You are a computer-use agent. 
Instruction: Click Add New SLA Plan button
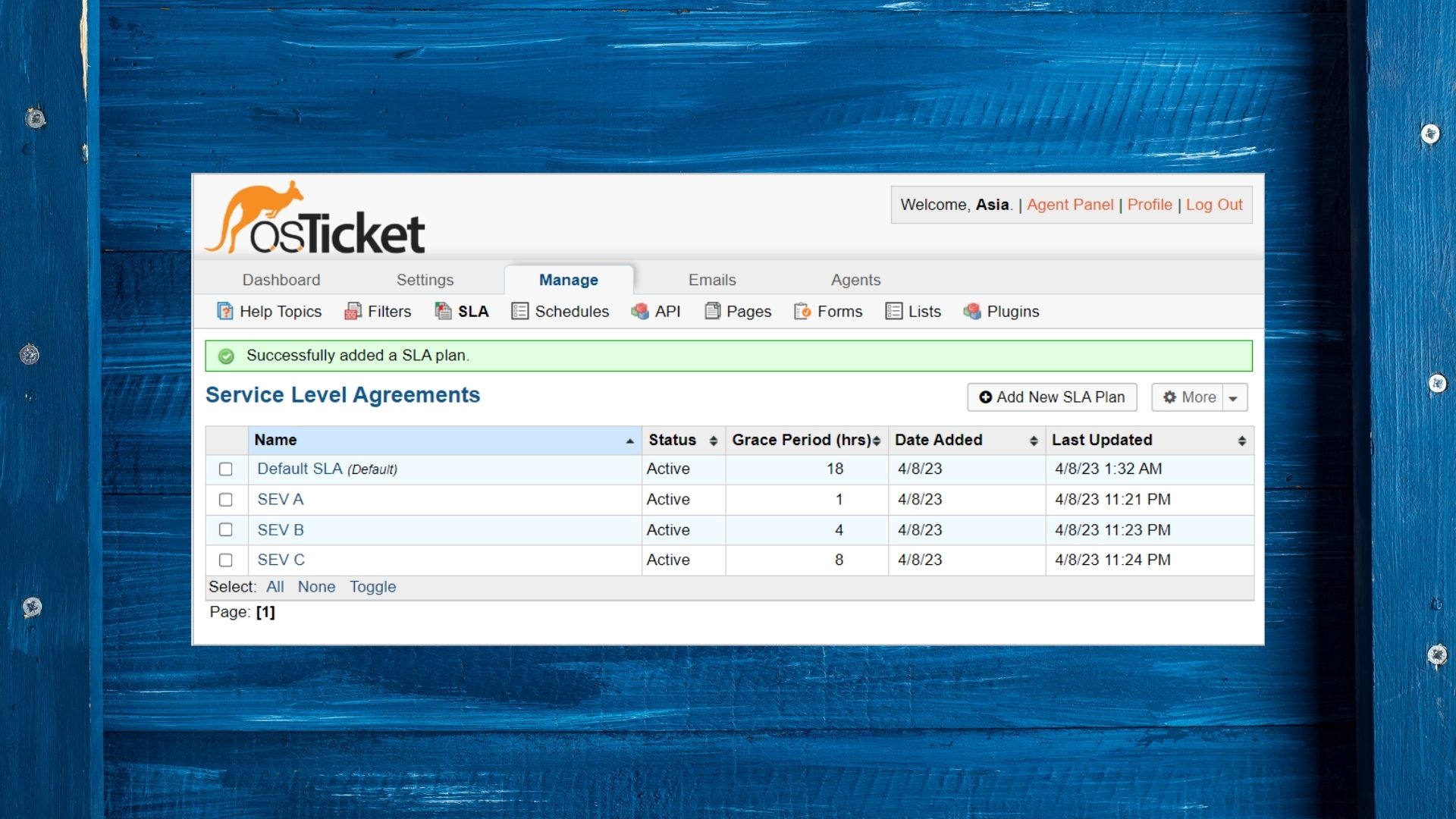coord(1052,397)
